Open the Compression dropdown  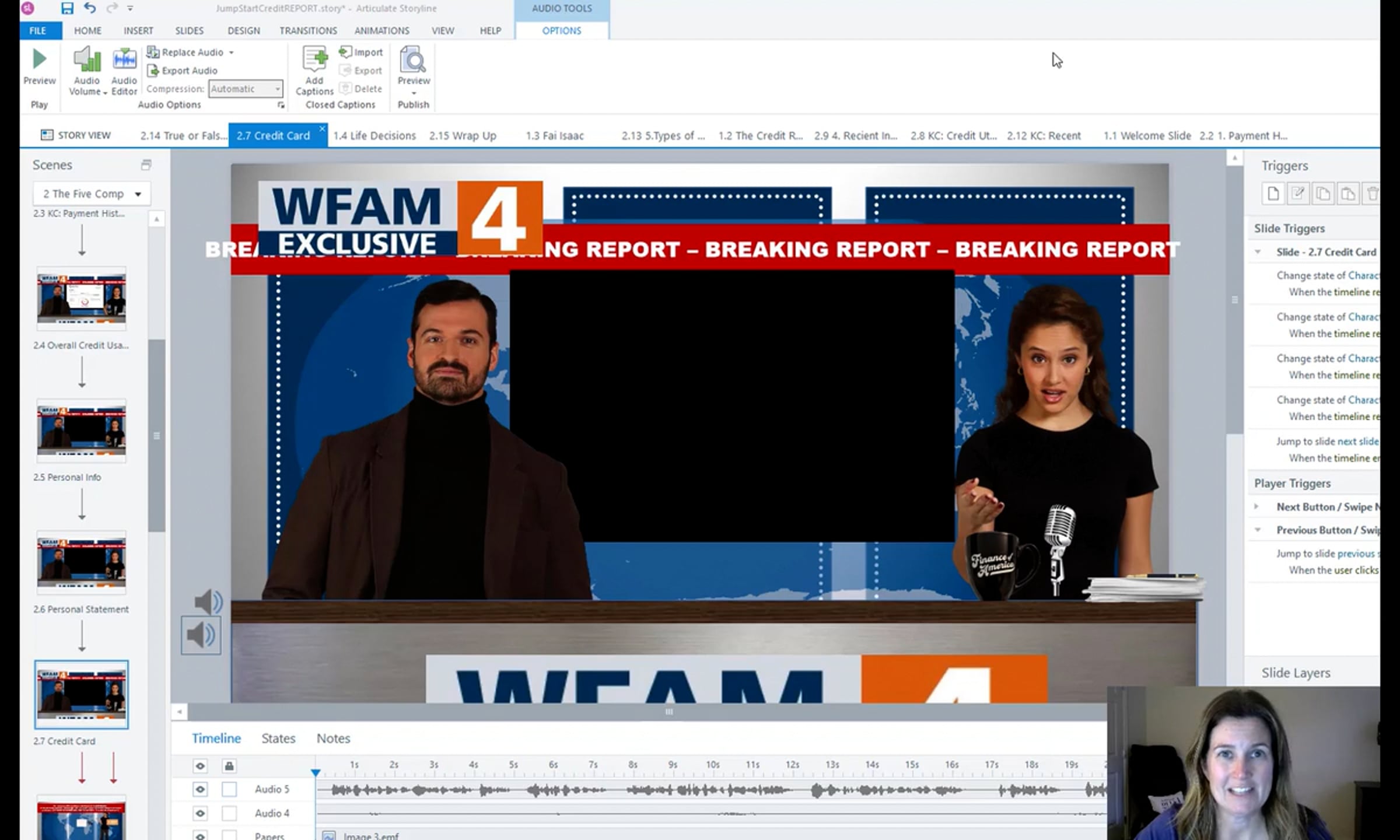coord(277,89)
